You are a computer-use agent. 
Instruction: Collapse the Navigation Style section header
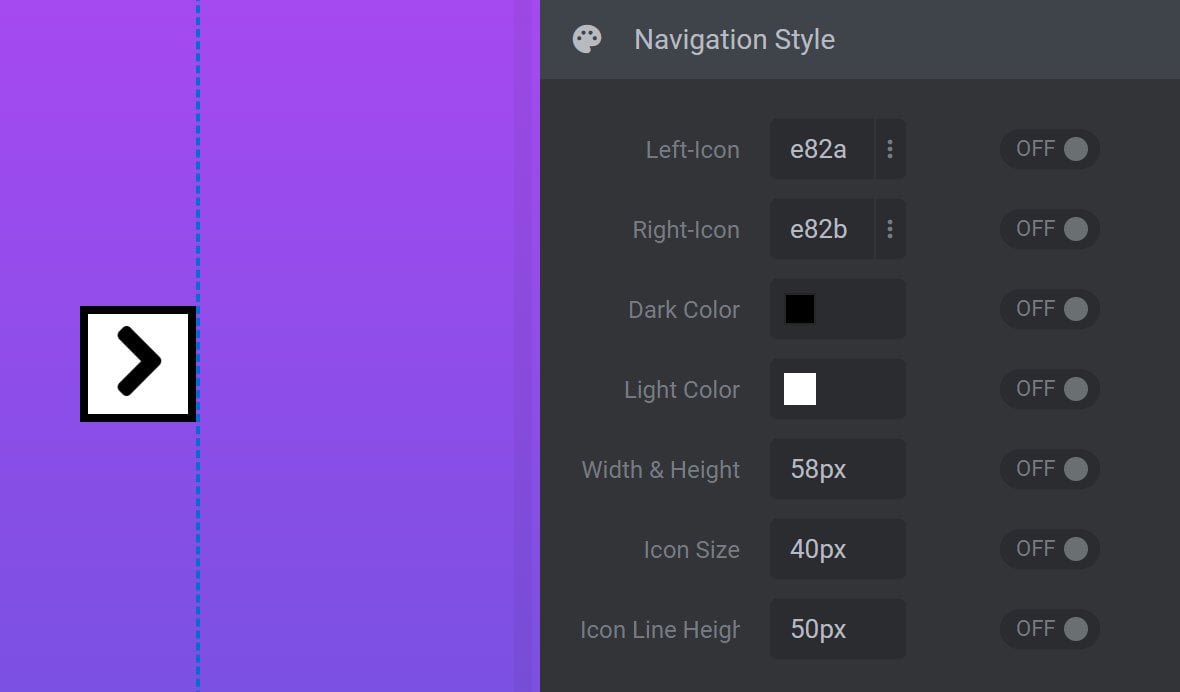[x=859, y=39]
